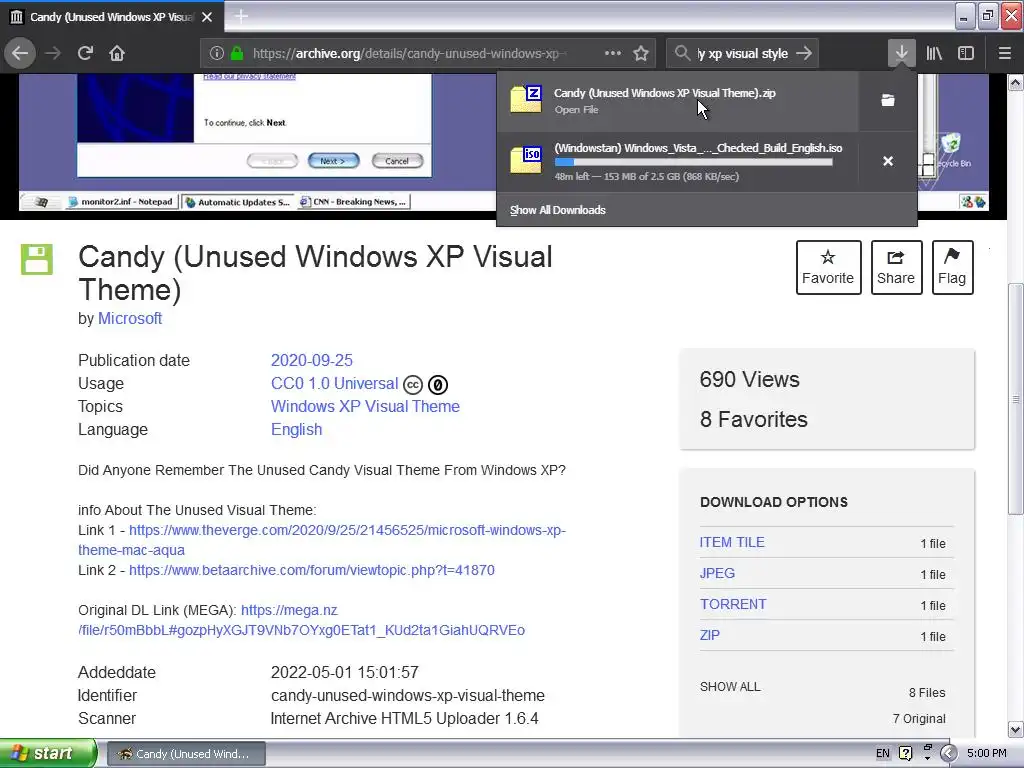Click the 690 Views text

pos(750,379)
